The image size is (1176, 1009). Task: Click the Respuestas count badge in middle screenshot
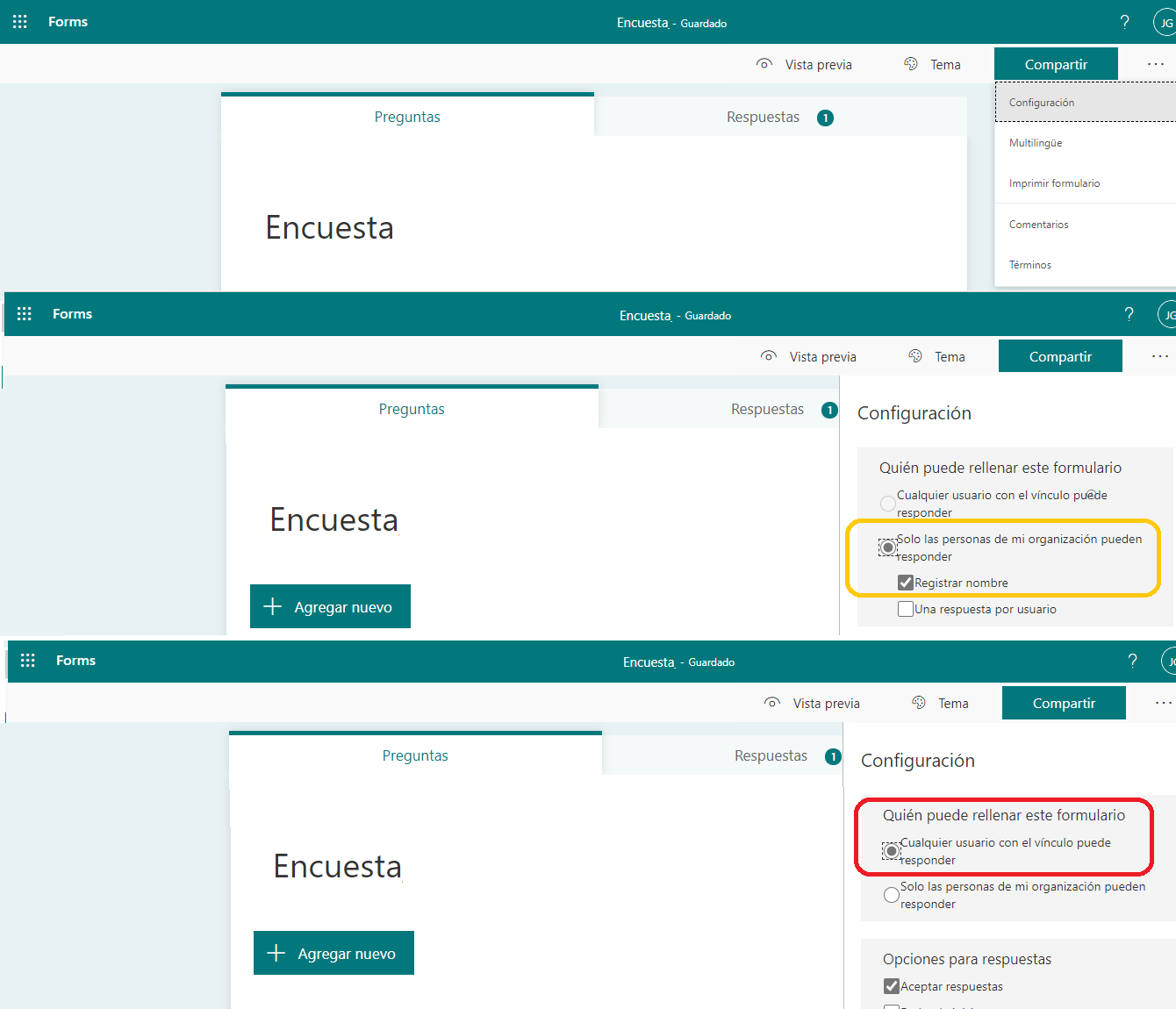[x=829, y=410]
